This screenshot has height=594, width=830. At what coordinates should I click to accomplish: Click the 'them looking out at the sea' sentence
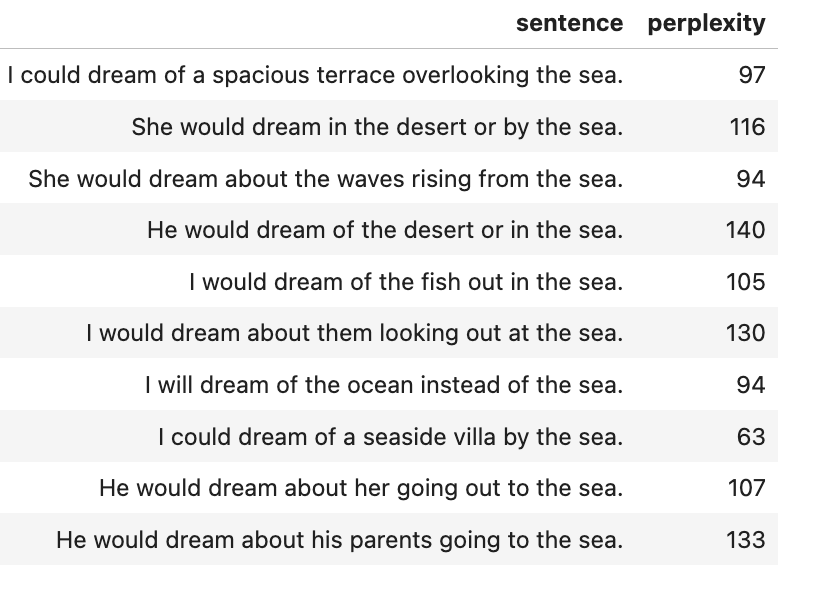tap(355, 333)
